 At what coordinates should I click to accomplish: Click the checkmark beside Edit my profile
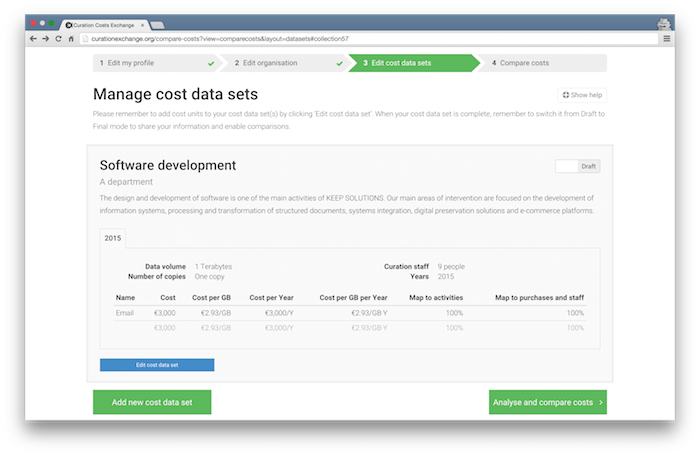(211, 63)
